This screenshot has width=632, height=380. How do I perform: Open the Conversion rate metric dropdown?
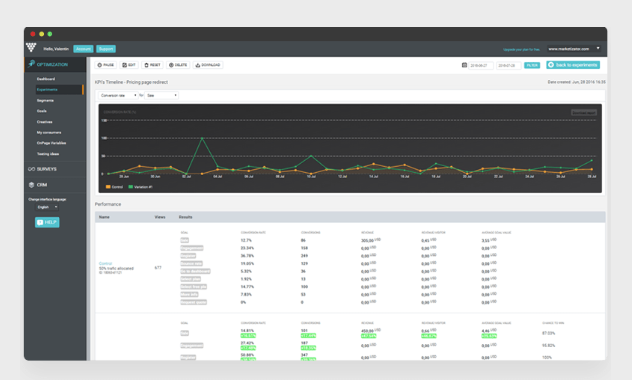(x=118, y=96)
